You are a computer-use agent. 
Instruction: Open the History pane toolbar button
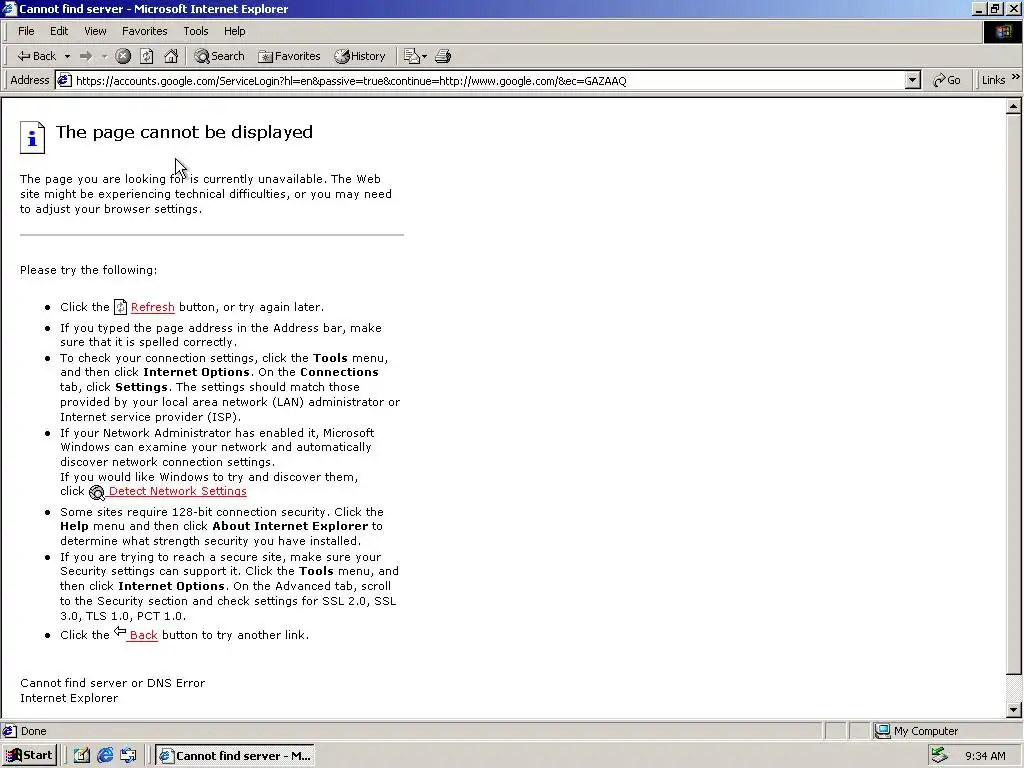pyautogui.click(x=360, y=56)
